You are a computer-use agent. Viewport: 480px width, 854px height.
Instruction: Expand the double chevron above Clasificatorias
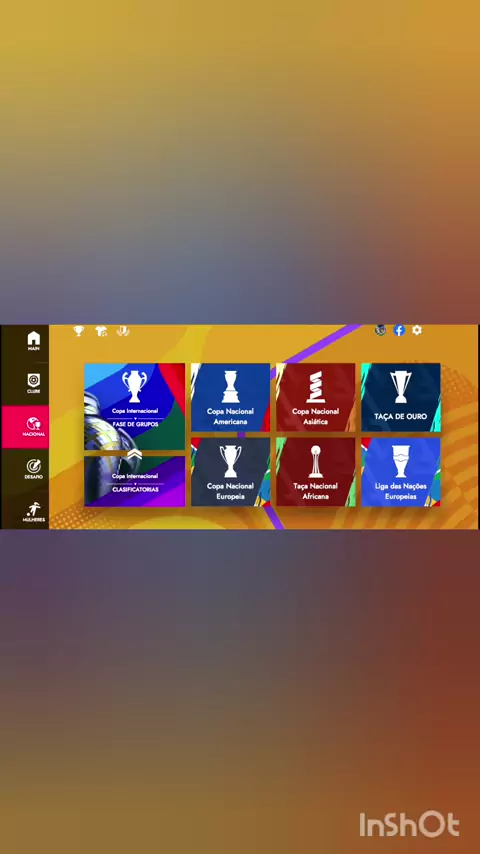[135, 453]
